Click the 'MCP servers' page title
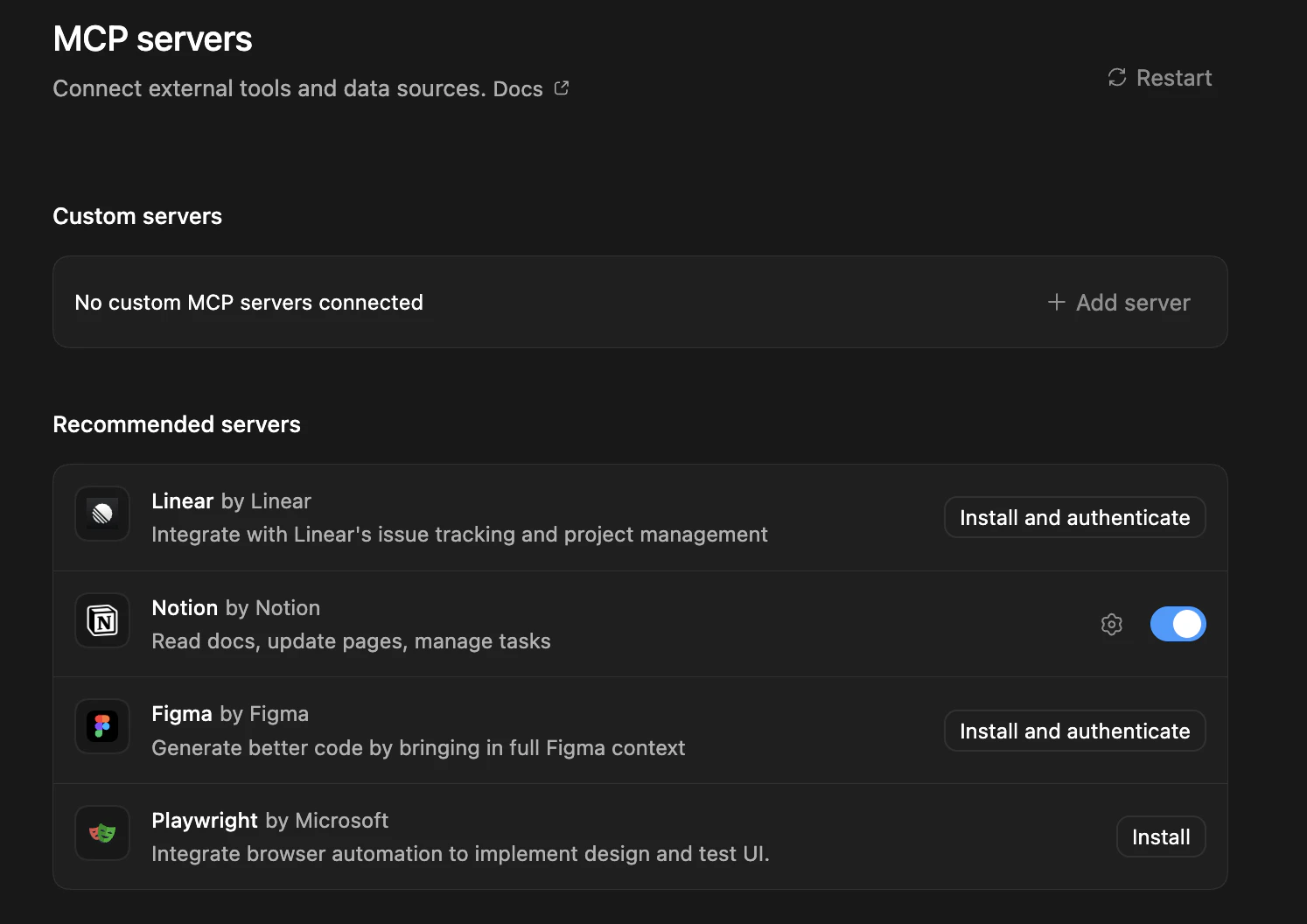The width and height of the screenshot is (1307, 924). click(152, 38)
